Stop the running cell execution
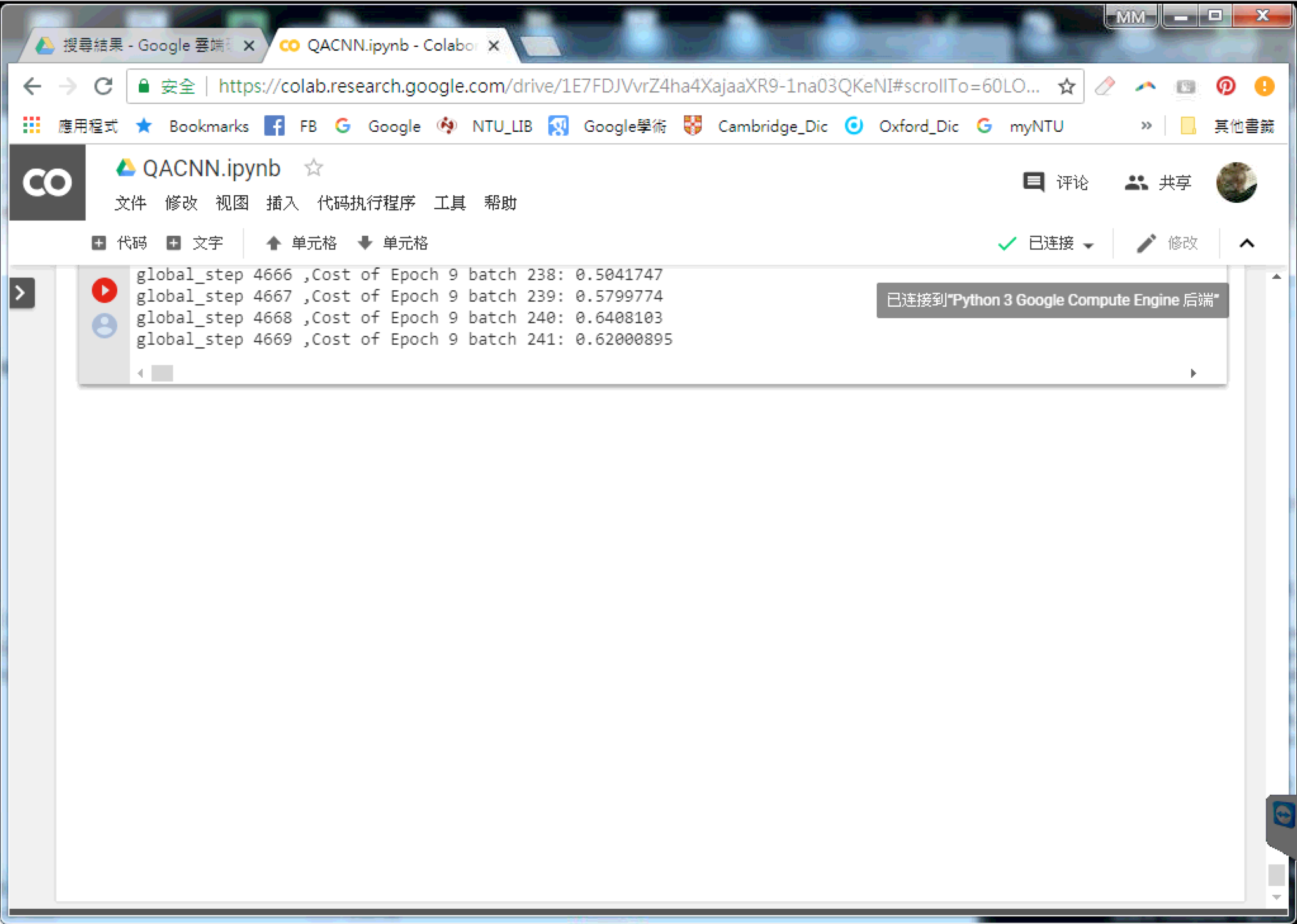The width and height of the screenshot is (1297, 924). [105, 290]
